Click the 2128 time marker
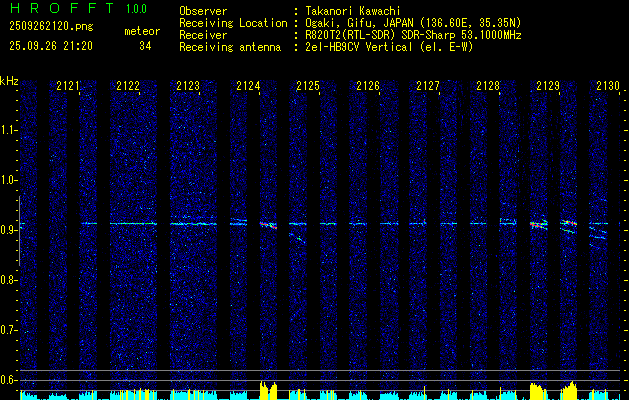The image size is (629, 400). [x=488, y=85]
